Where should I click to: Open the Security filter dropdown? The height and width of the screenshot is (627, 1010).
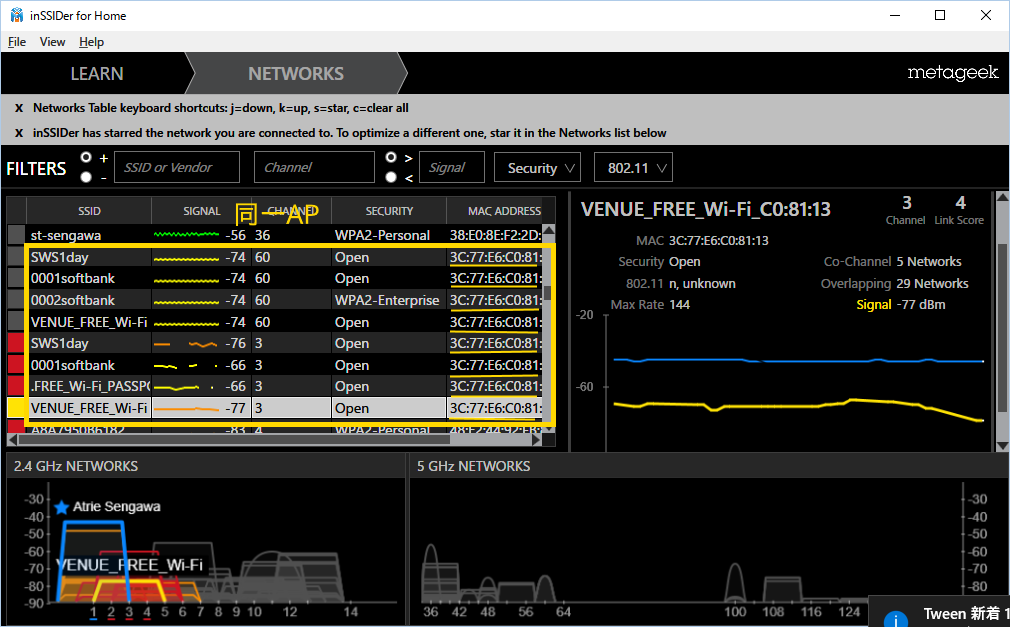click(x=537, y=168)
